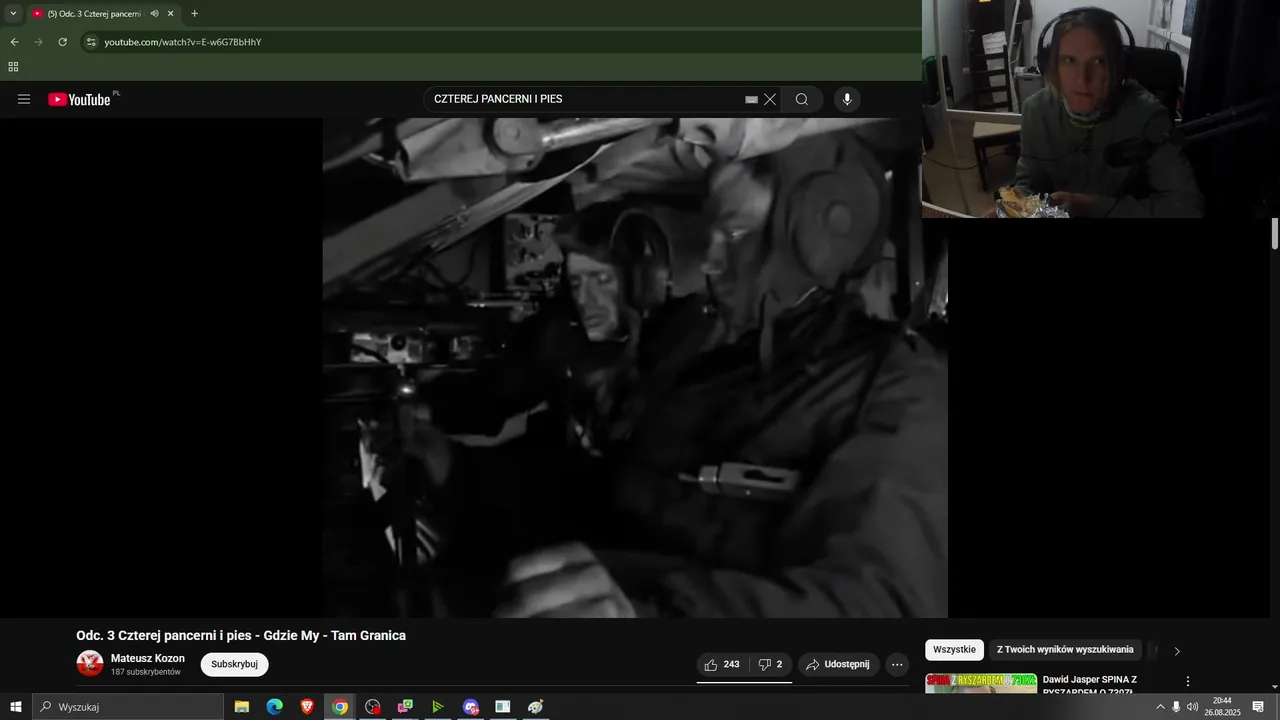The image size is (1280, 720).
Task: Click the scrollbar down arrow
Action: pos(1275,687)
